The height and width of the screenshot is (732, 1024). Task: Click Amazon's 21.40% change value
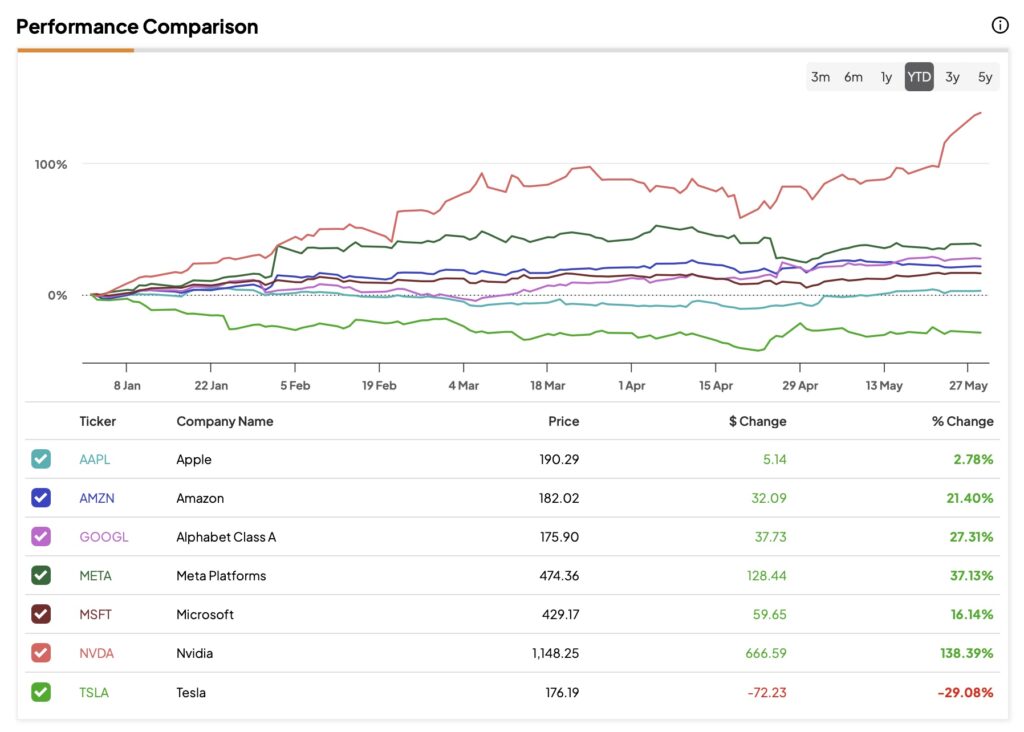(x=970, y=498)
